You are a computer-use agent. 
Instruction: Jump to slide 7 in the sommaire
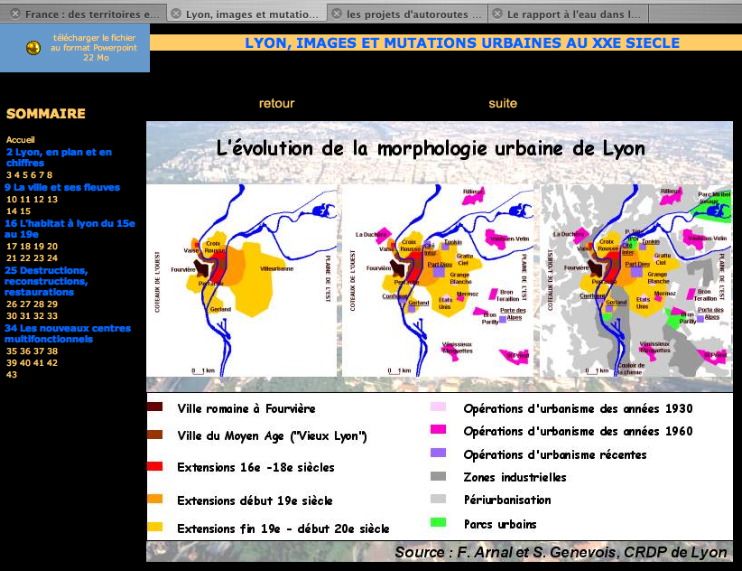[x=41, y=175]
